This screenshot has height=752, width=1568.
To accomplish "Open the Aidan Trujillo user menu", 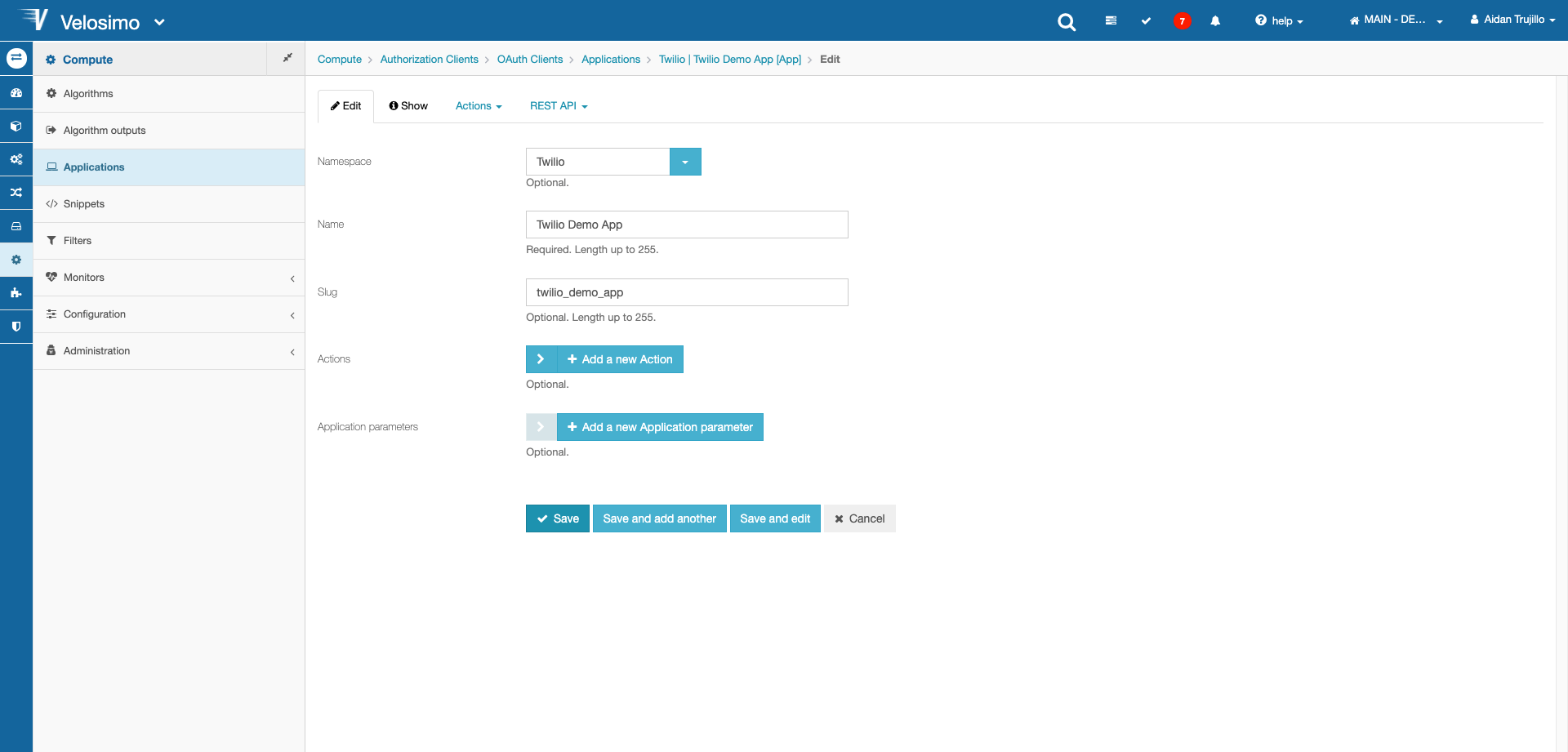I will (x=1512, y=20).
